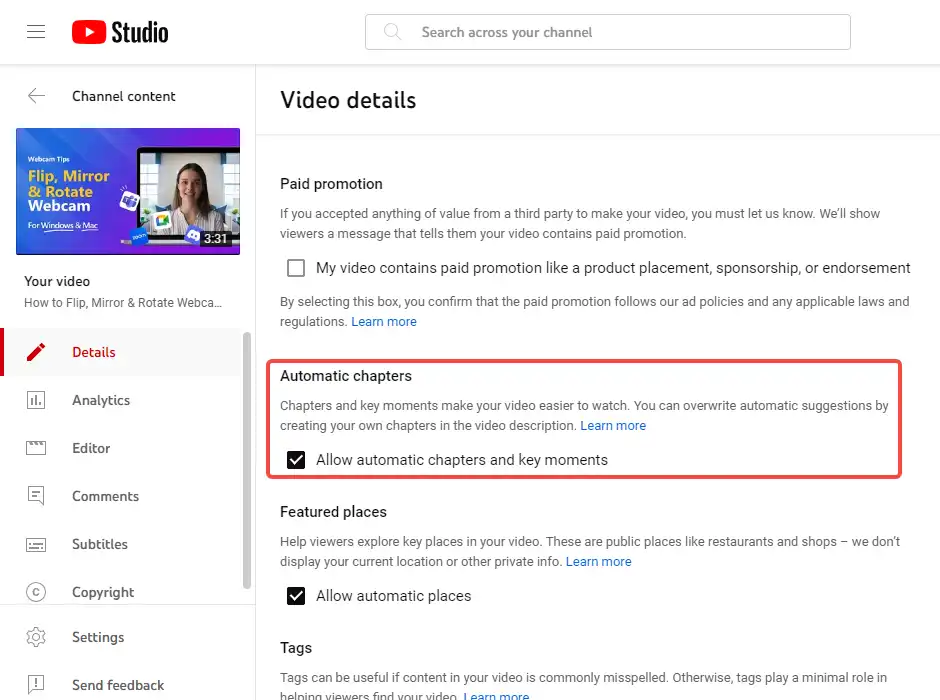Open the Settings gear icon
The image size is (940, 700).
coord(36,637)
